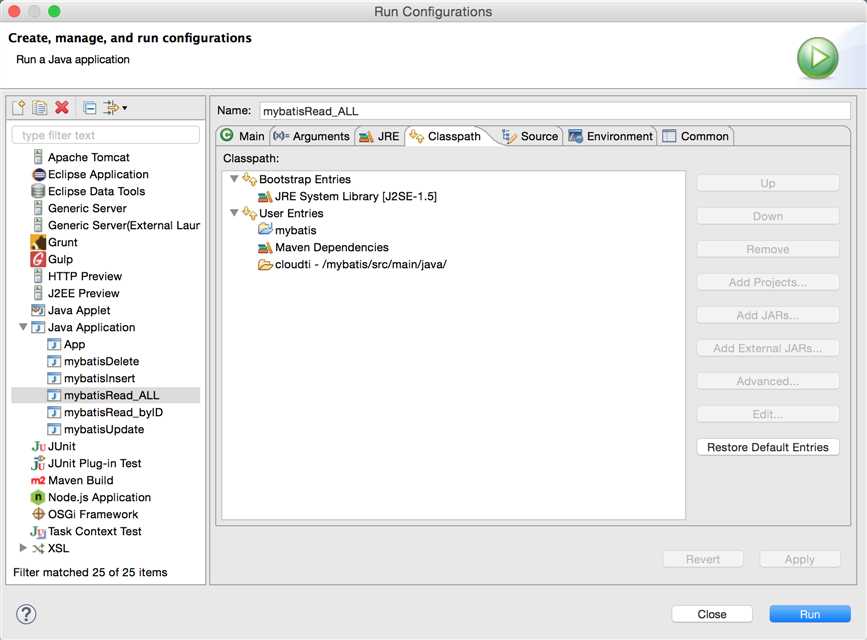Open the Arguments tab

[x=312, y=136]
